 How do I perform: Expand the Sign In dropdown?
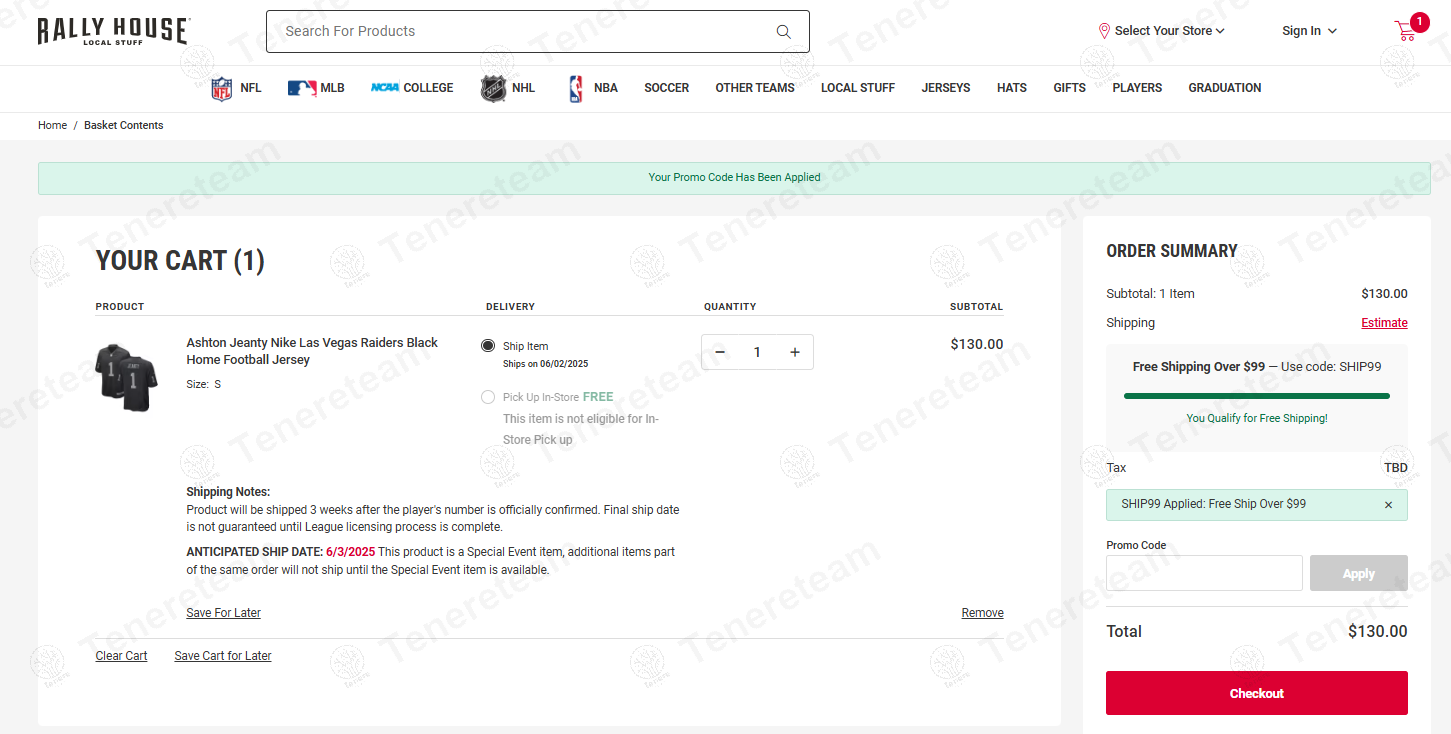point(1309,31)
